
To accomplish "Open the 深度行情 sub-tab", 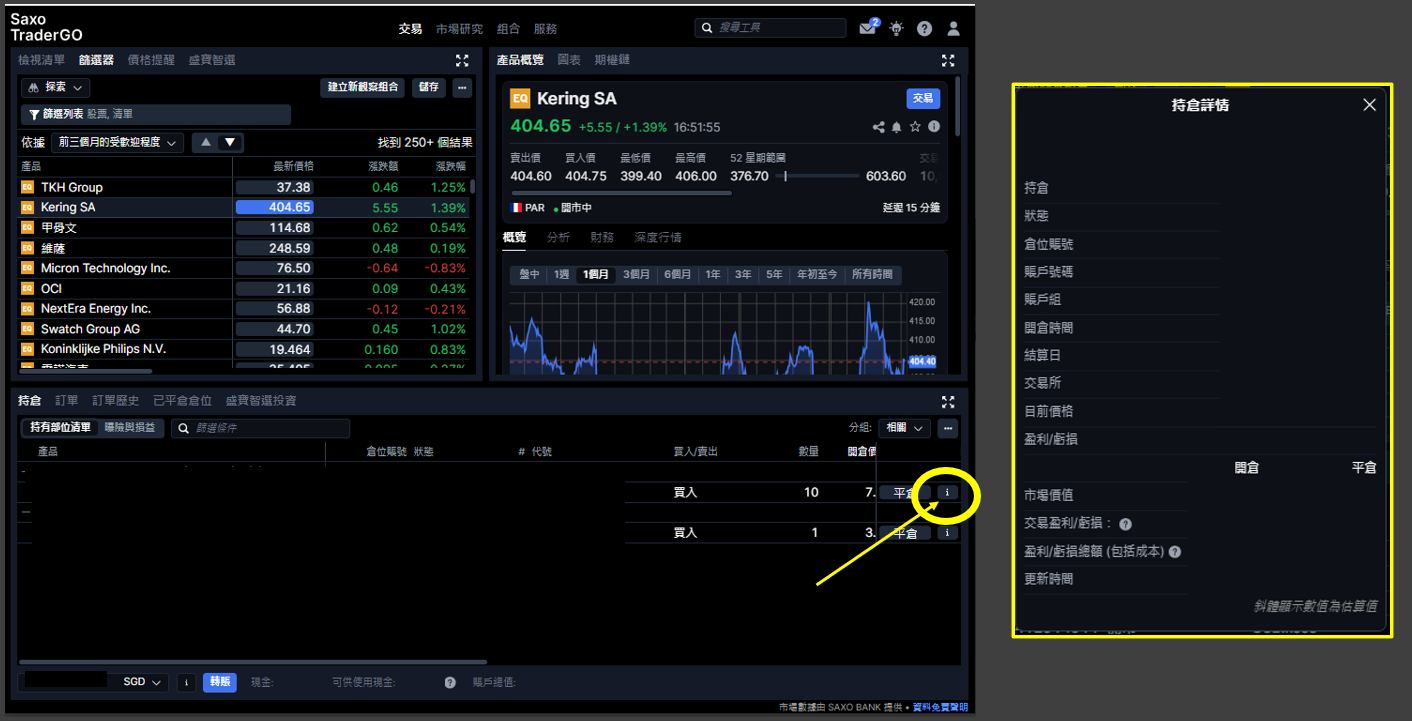I will (658, 238).
